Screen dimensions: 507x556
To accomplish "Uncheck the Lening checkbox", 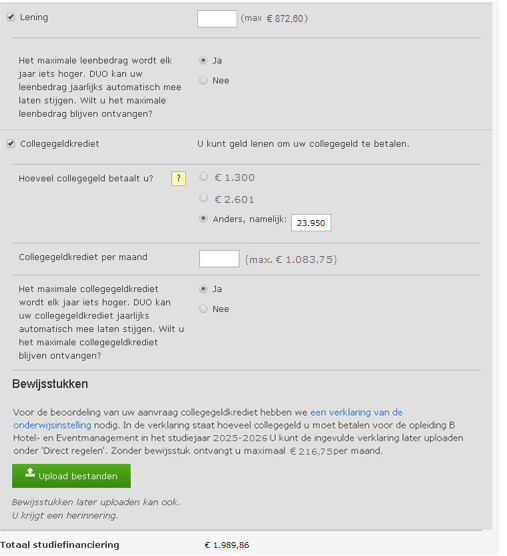I will pyautogui.click(x=11, y=17).
